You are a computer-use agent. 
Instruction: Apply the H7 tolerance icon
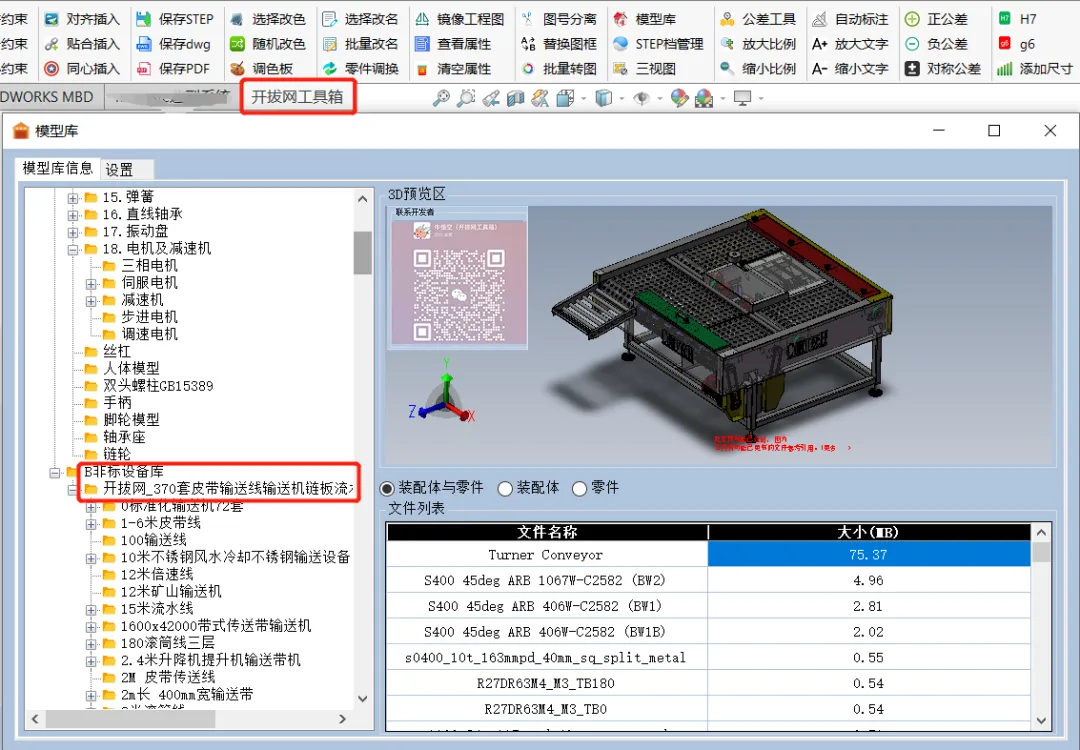coord(1005,19)
